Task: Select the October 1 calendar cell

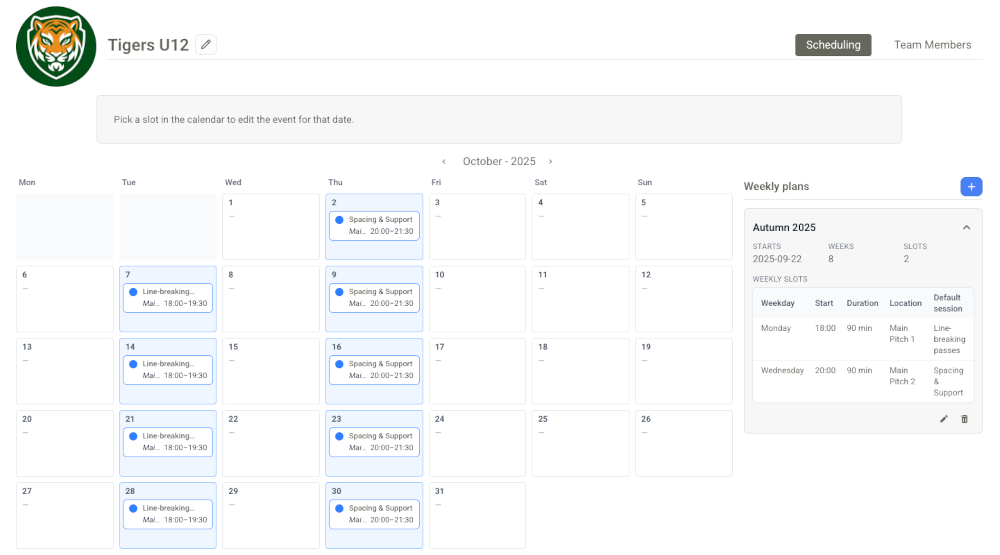Action: 271,226
